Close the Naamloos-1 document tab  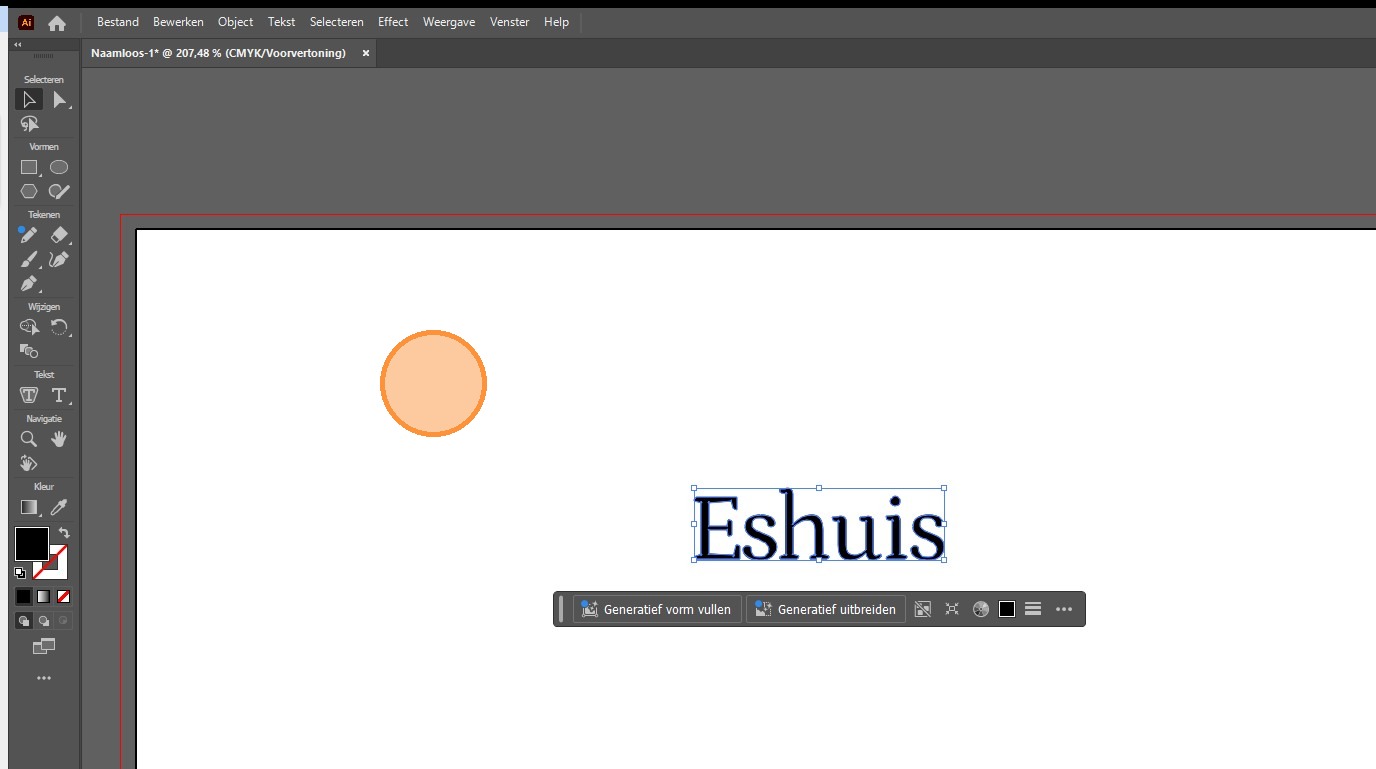coord(366,53)
